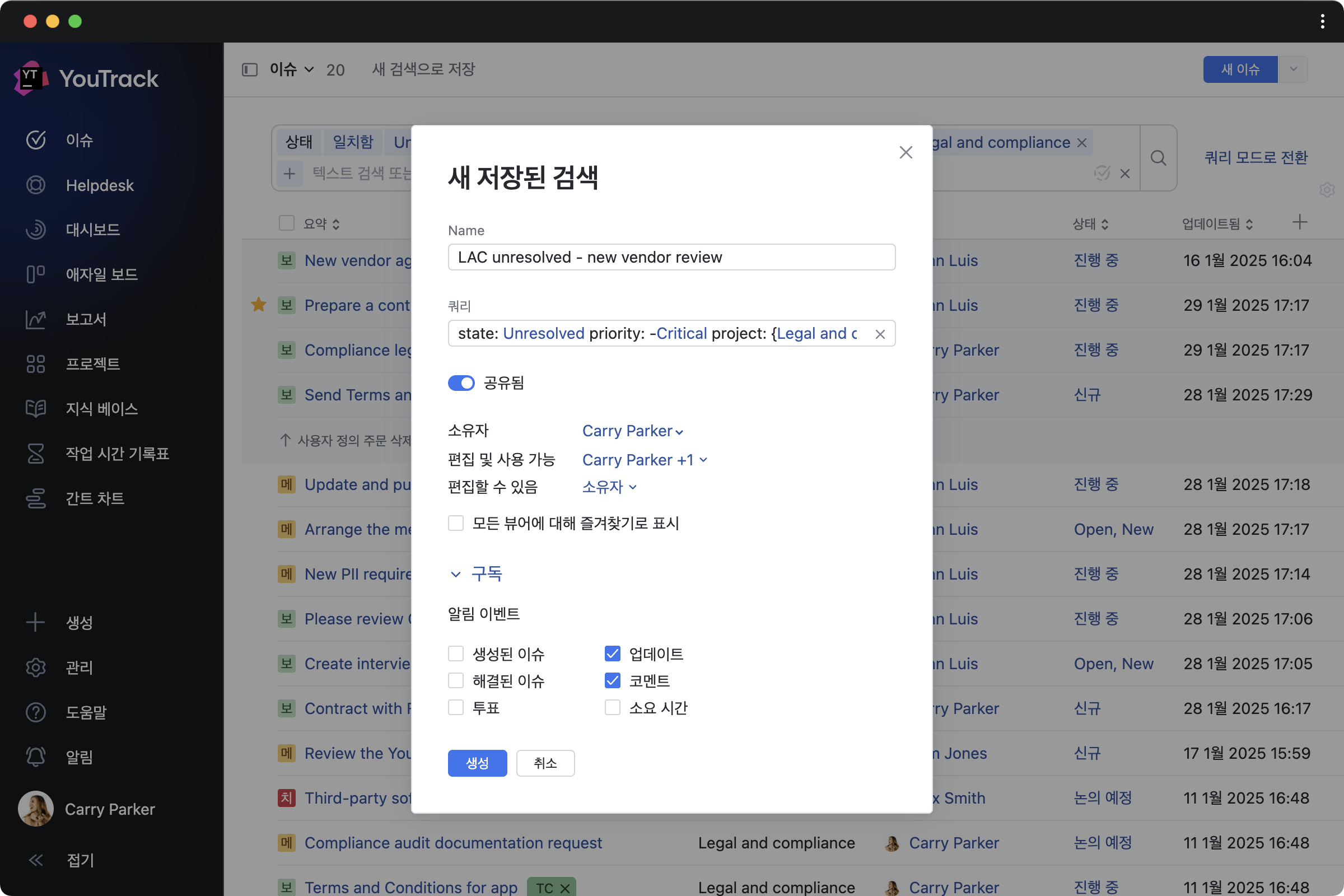Check the 생성된 이슈 notification checkbox
This screenshot has height=896, width=1344.
click(x=455, y=653)
